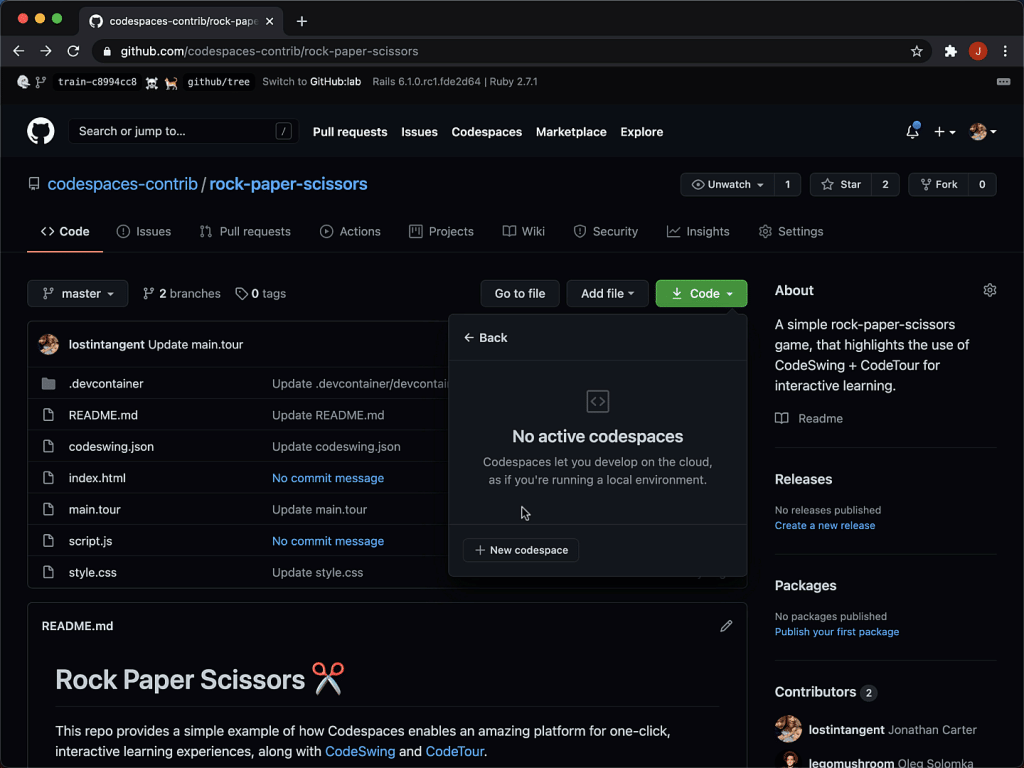Image resolution: width=1024 pixels, height=768 pixels.
Task: Click the About section settings gear
Action: (990, 289)
